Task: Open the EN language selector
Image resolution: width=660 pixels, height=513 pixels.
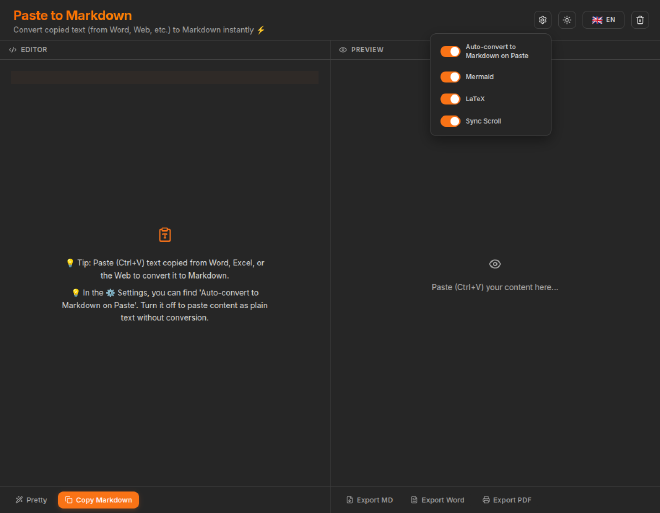Action: [x=603, y=20]
